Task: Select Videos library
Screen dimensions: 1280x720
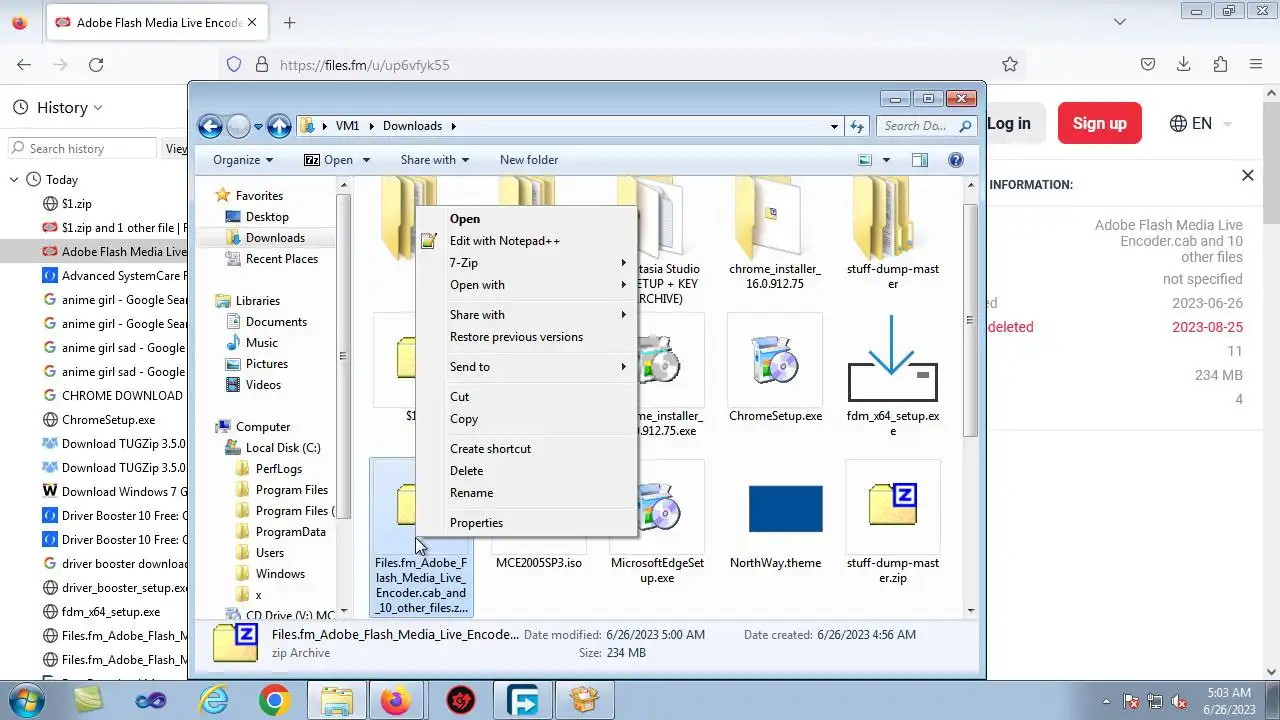Action: 263,385
